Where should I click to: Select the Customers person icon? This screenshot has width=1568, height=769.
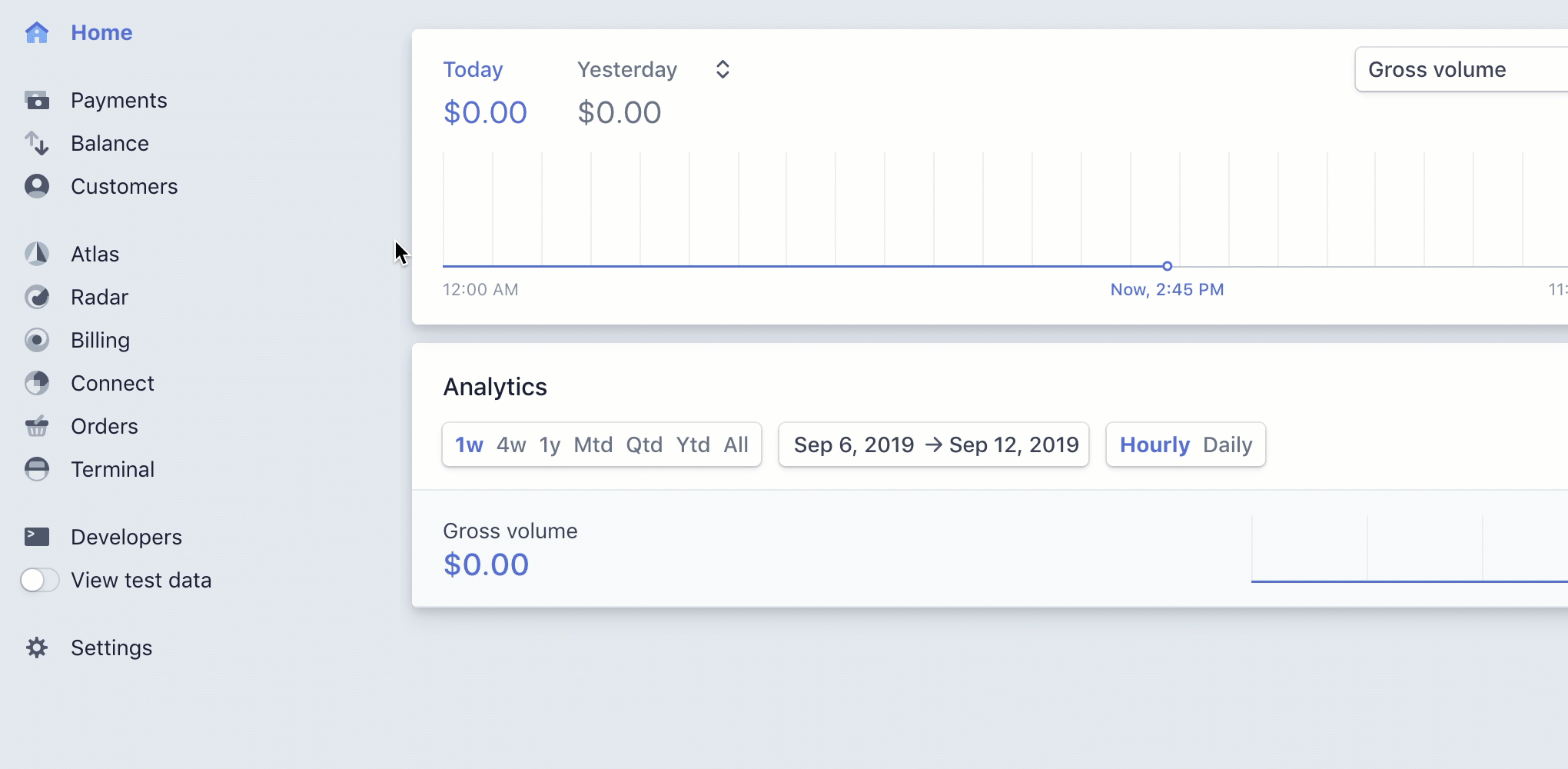37,187
